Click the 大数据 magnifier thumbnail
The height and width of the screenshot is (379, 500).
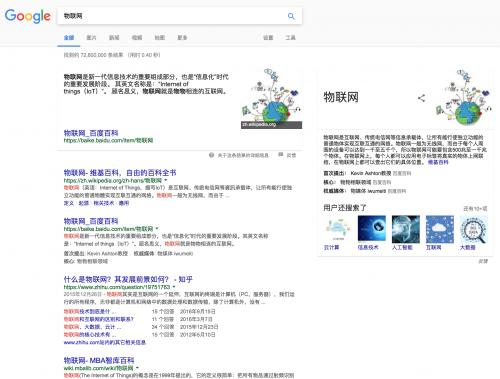pyautogui.click(x=474, y=229)
